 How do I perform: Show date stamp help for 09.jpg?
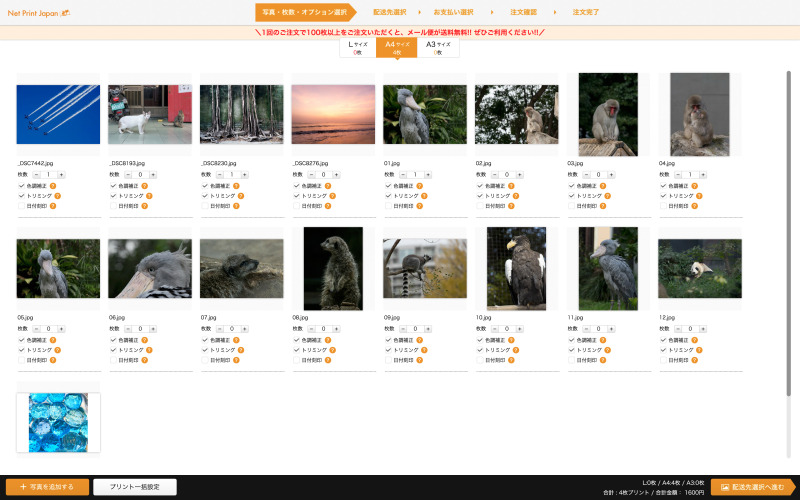coord(419,360)
